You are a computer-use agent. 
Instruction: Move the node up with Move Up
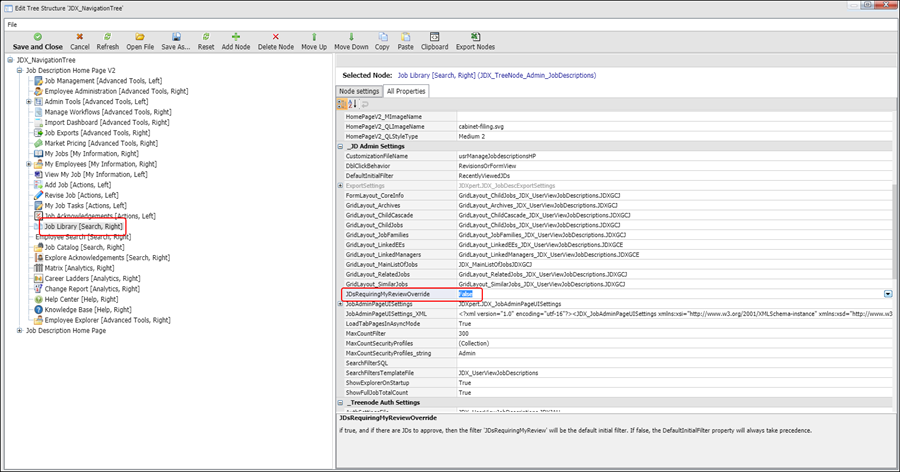pyautogui.click(x=314, y=36)
